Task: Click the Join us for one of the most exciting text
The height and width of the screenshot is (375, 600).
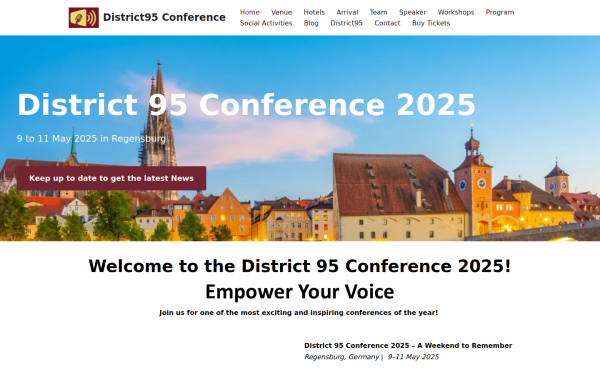Action: pos(298,313)
